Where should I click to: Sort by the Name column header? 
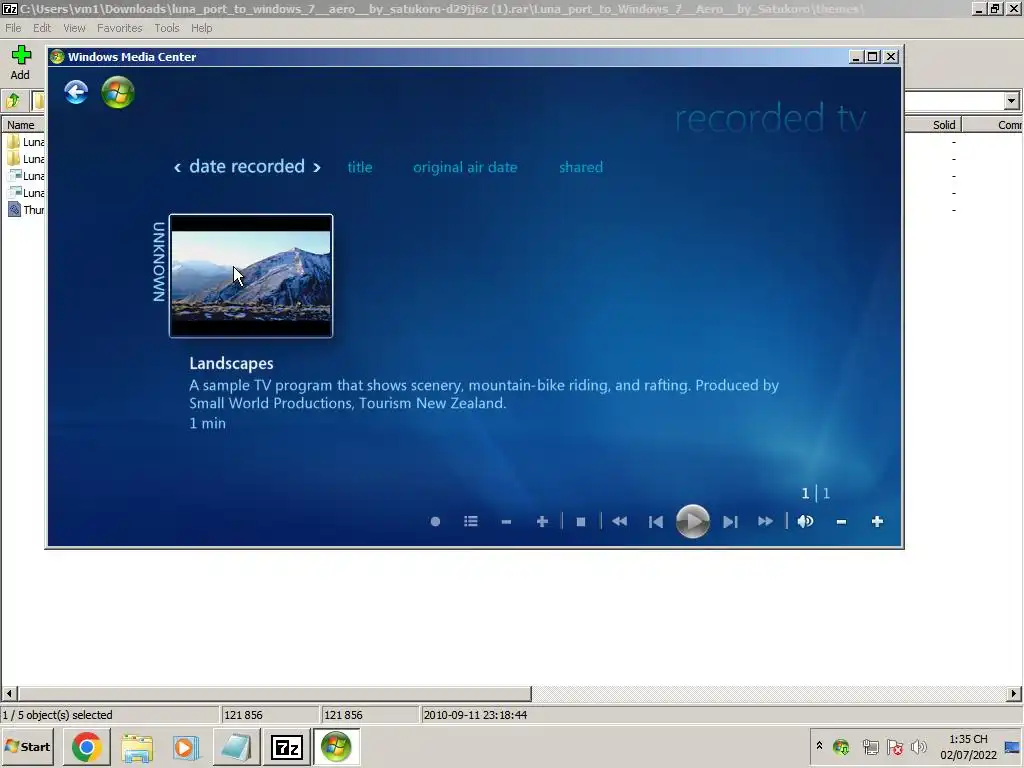[x=24, y=125]
